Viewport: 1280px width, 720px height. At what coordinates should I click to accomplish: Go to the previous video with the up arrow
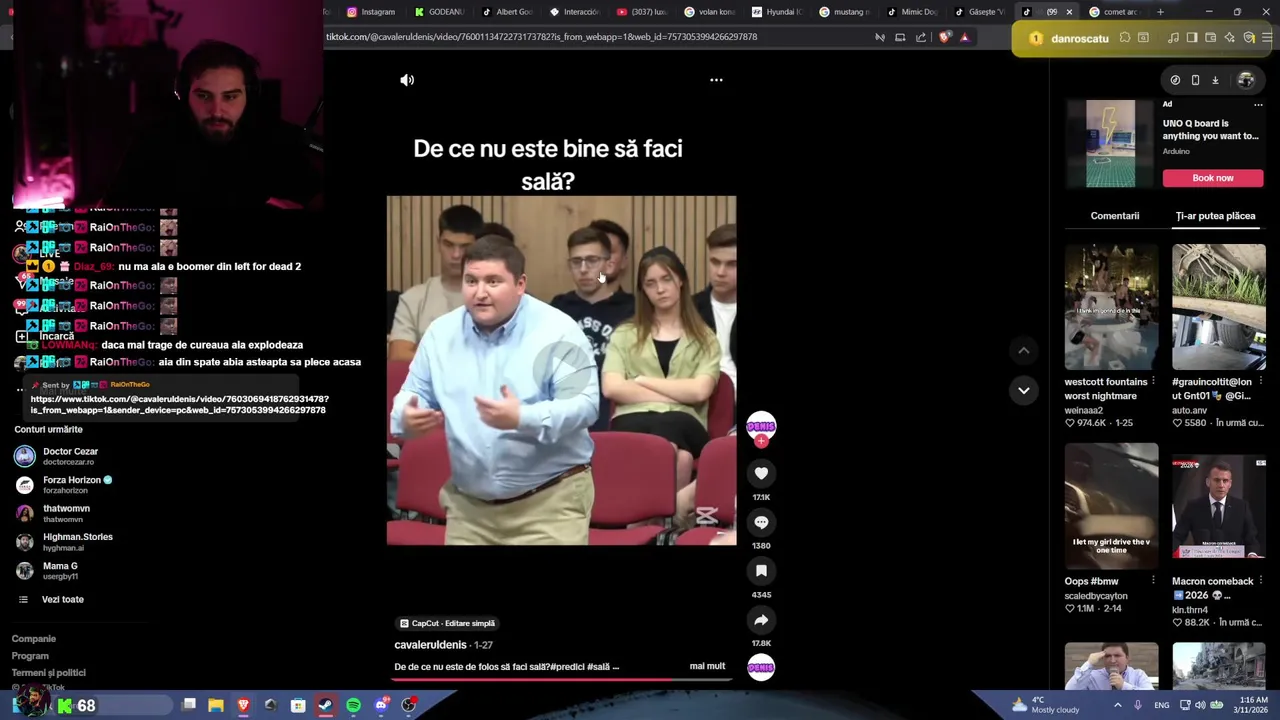(x=1023, y=350)
